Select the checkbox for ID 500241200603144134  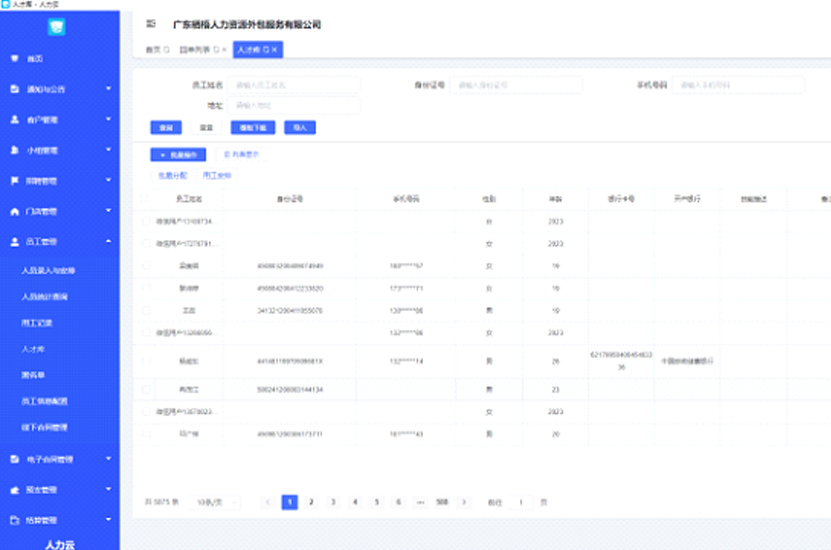(x=147, y=388)
